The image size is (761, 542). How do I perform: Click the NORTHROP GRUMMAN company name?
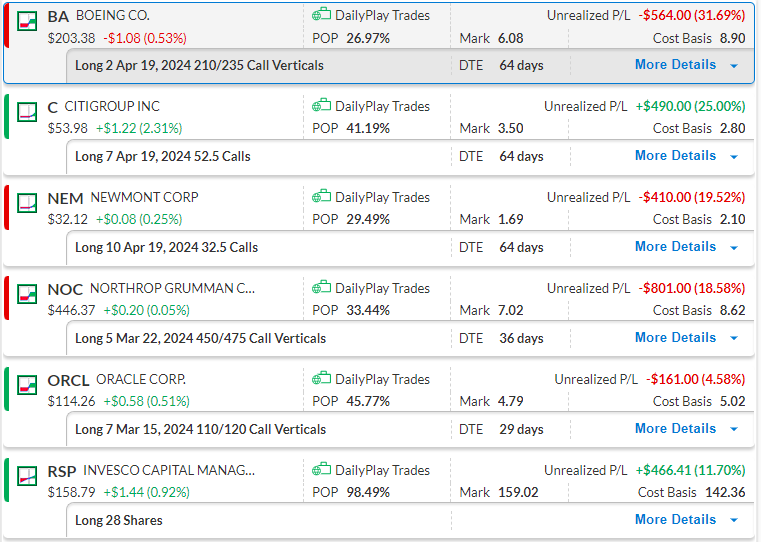click(x=172, y=288)
